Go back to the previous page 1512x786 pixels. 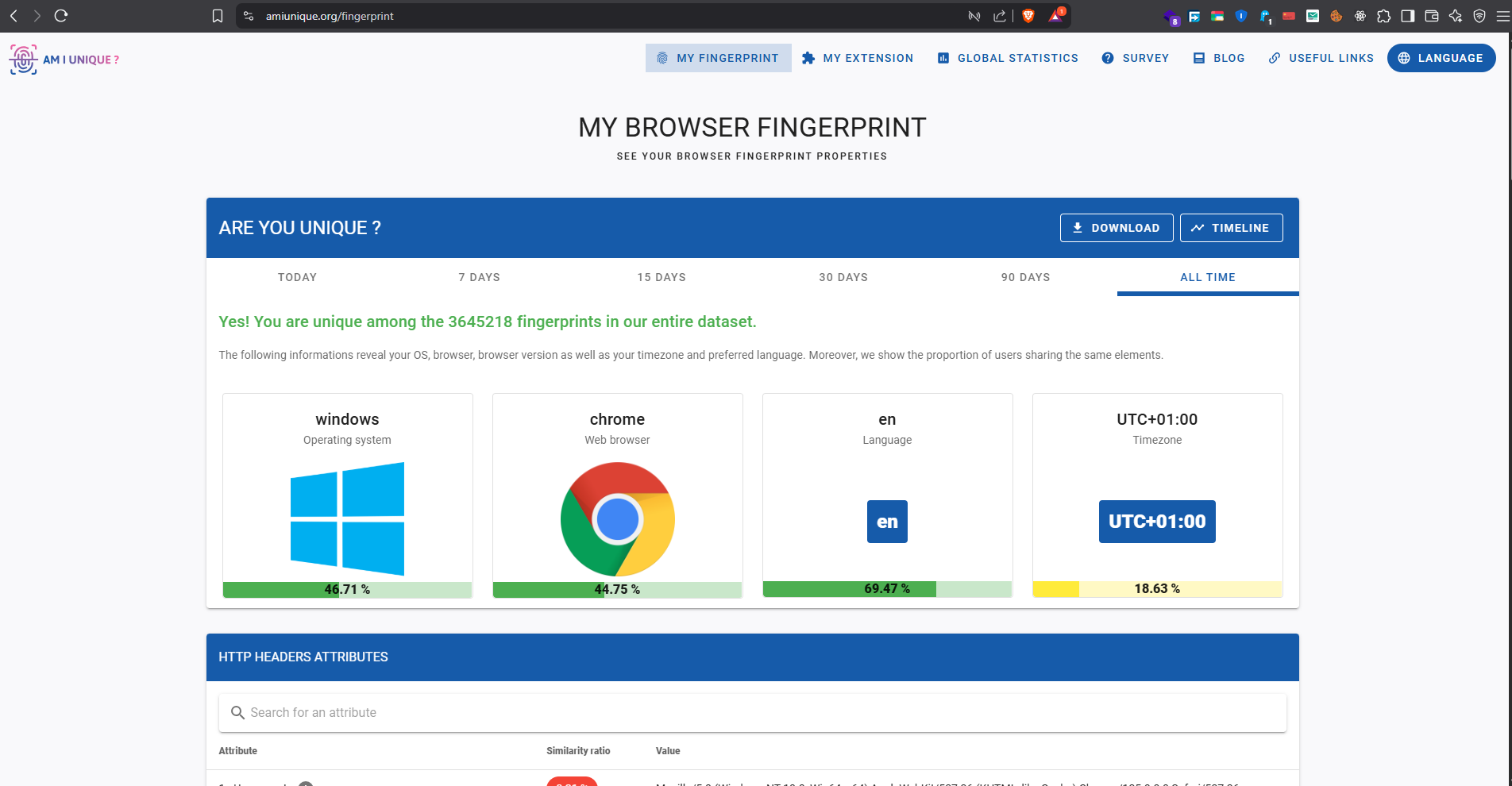pyautogui.click(x=13, y=16)
